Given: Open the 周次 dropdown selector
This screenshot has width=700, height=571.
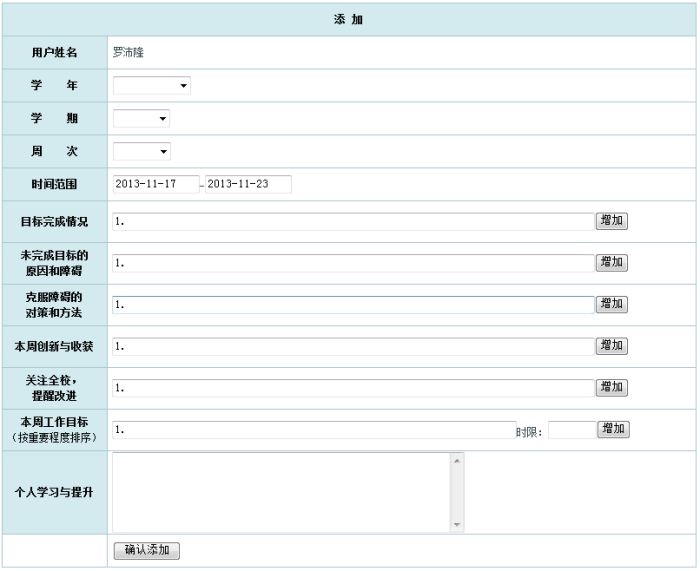Looking at the screenshot, I should pyautogui.click(x=141, y=152).
